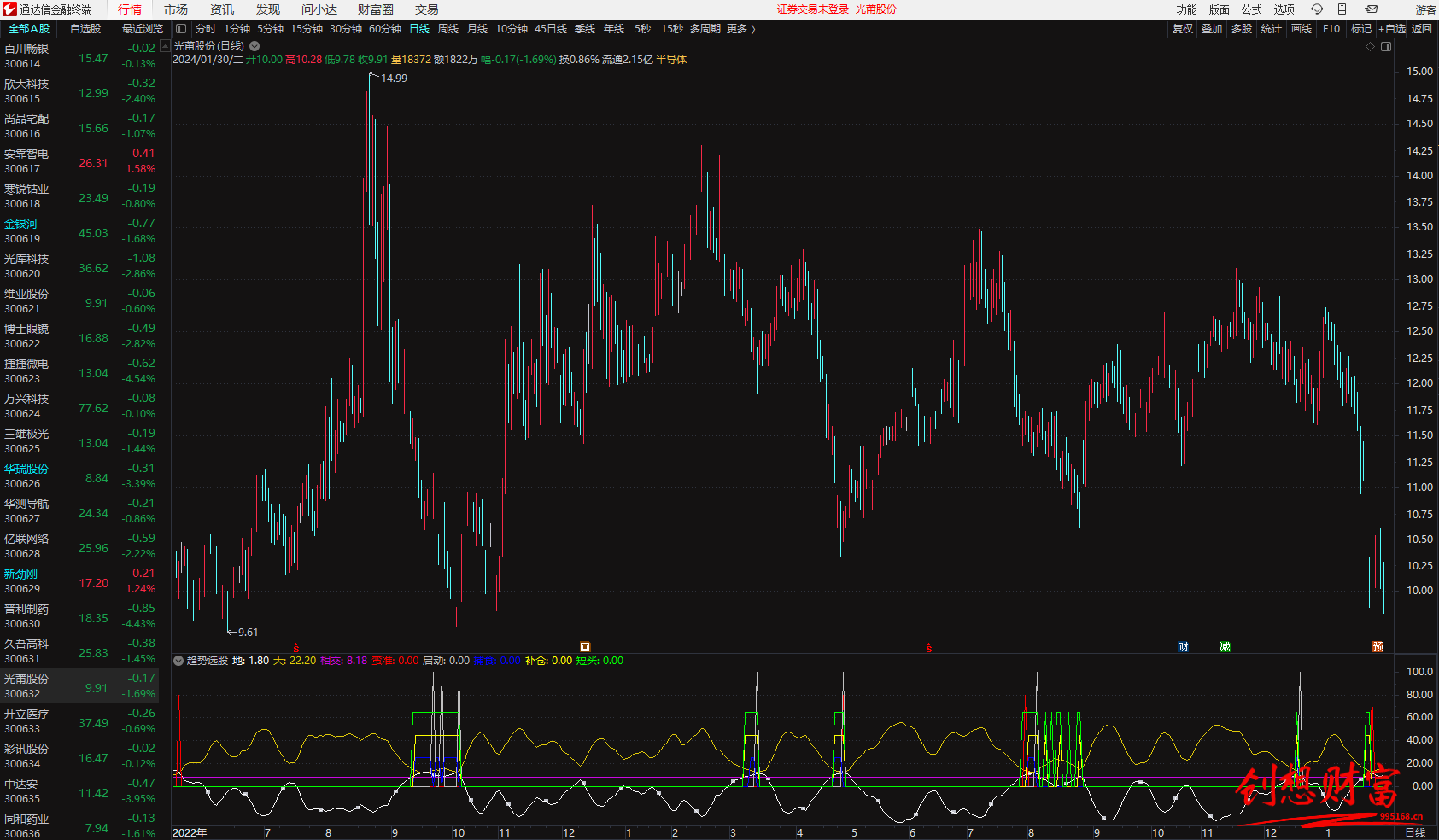The height and width of the screenshot is (840, 1439).
Task: Click the diamond icon above price axis
Action: (1371, 46)
